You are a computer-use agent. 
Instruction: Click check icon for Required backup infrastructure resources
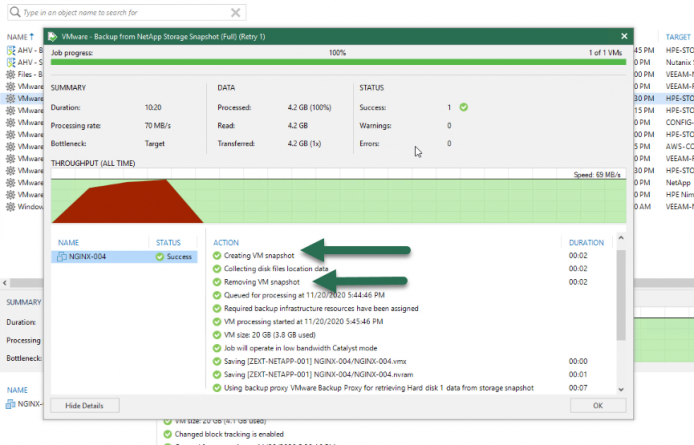coord(217,309)
